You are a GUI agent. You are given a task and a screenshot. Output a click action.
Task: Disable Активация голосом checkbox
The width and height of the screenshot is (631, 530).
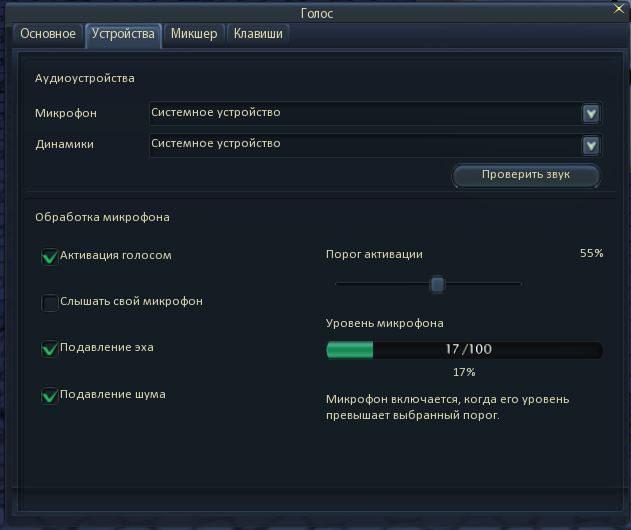pyautogui.click(x=50, y=256)
